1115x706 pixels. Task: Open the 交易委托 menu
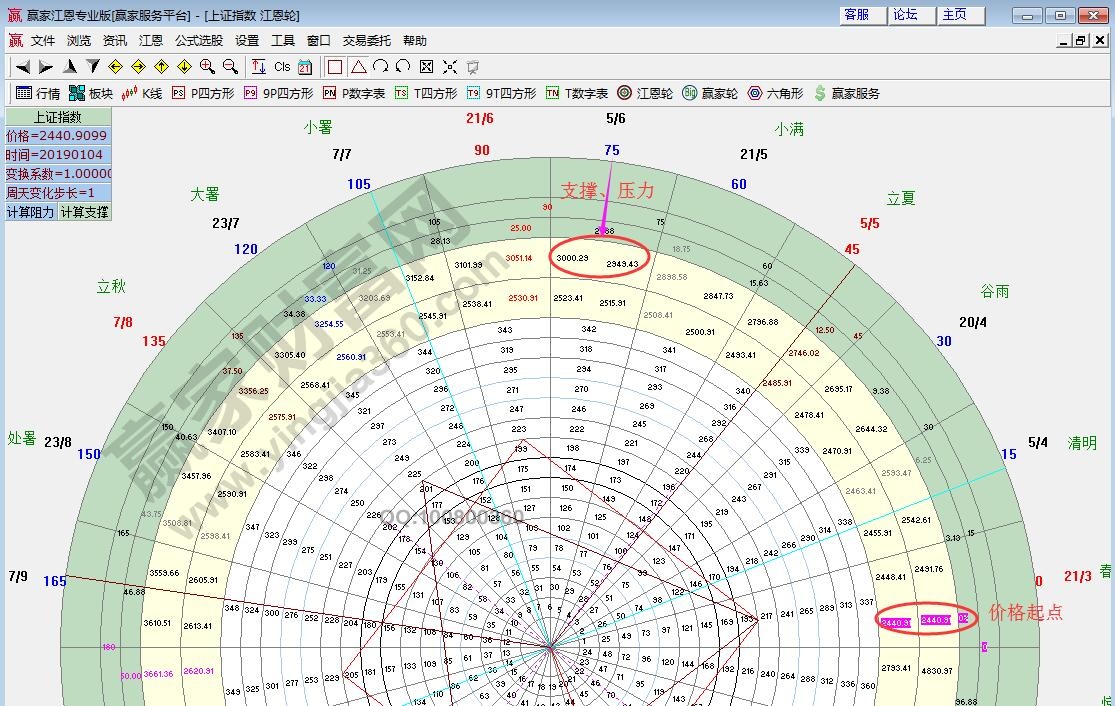pyautogui.click(x=366, y=41)
